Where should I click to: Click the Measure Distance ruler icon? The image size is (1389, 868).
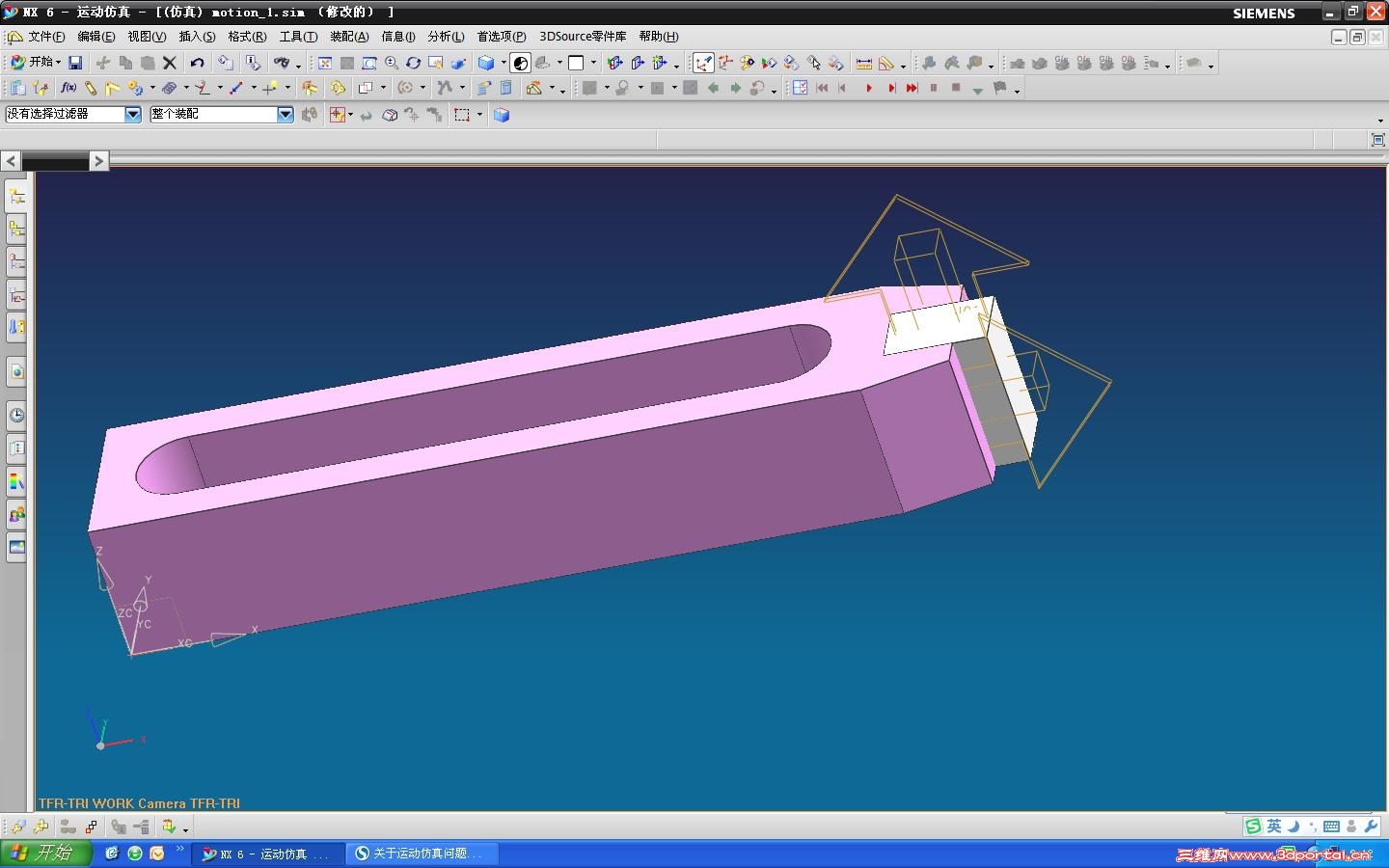[x=864, y=63]
